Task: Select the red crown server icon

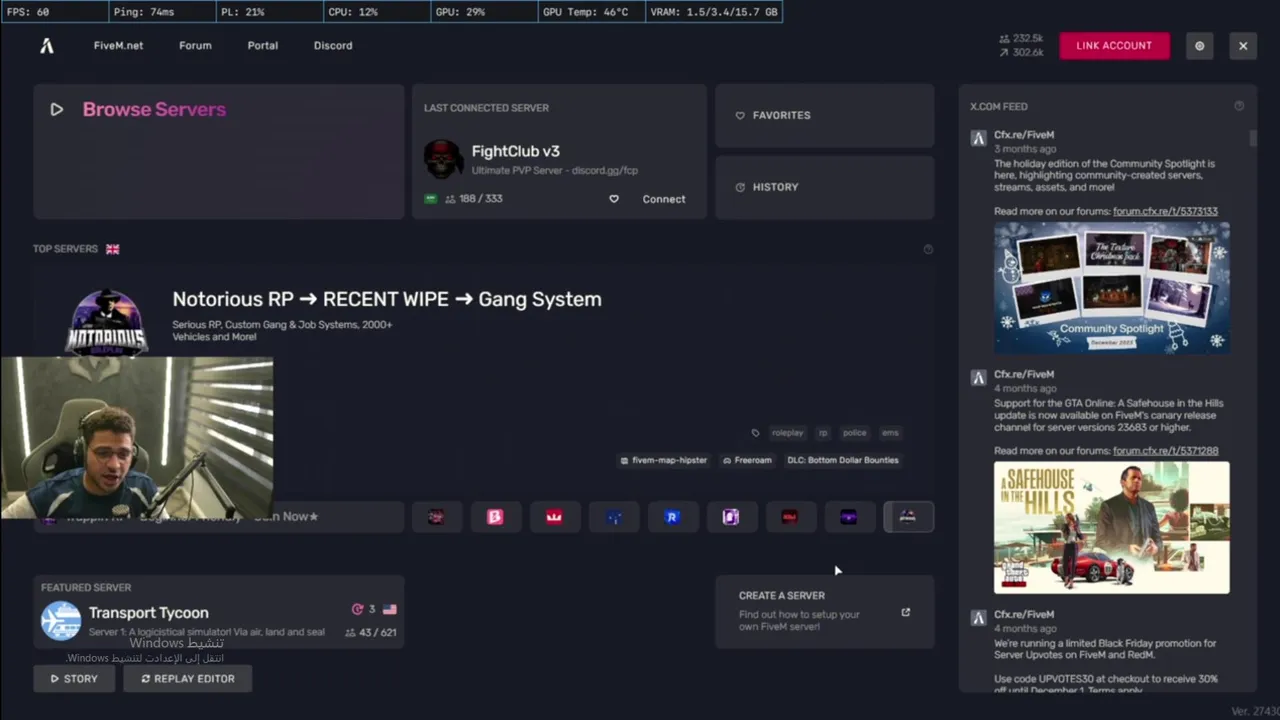Action: pos(554,517)
